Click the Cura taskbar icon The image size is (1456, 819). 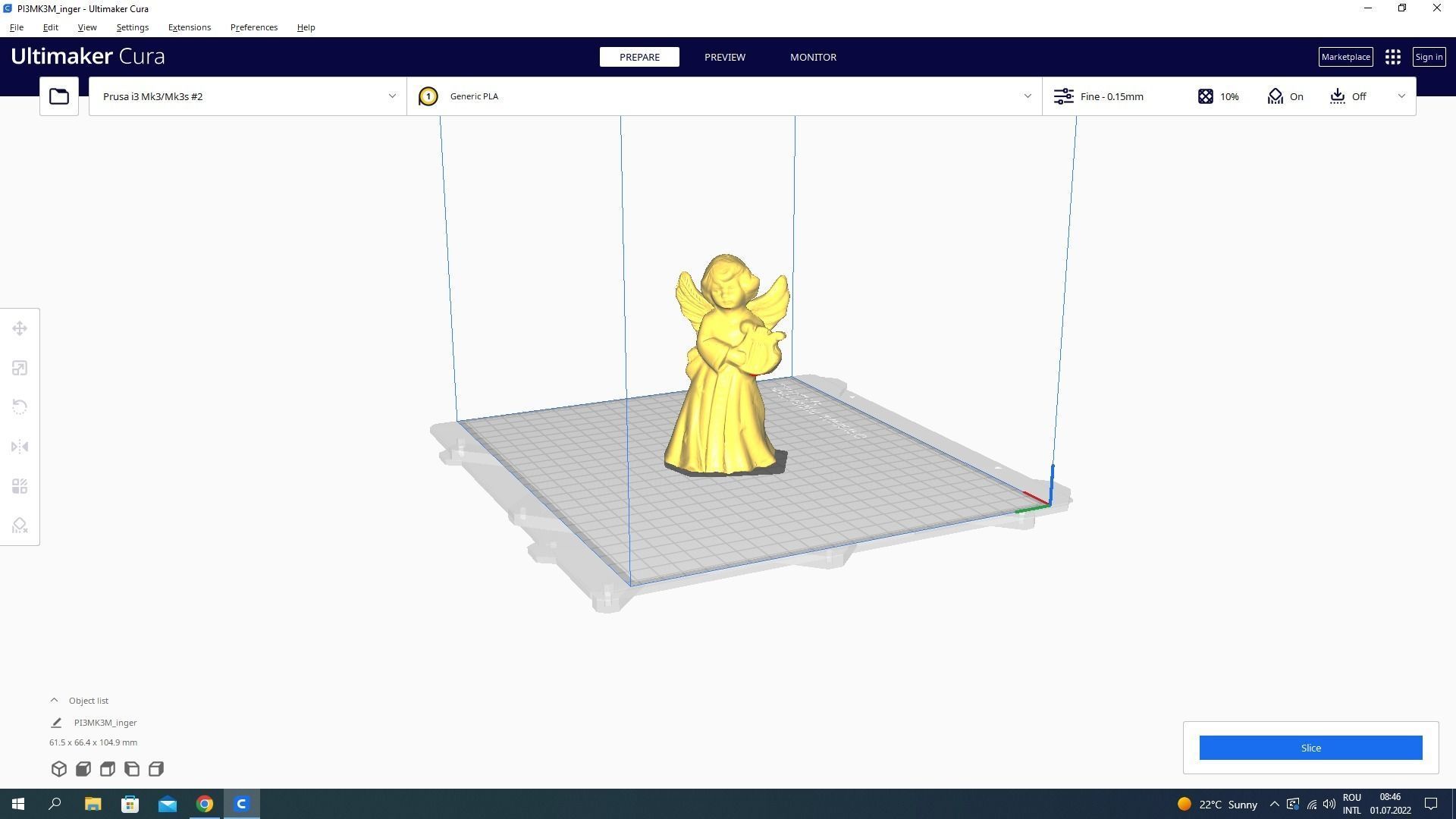242,804
